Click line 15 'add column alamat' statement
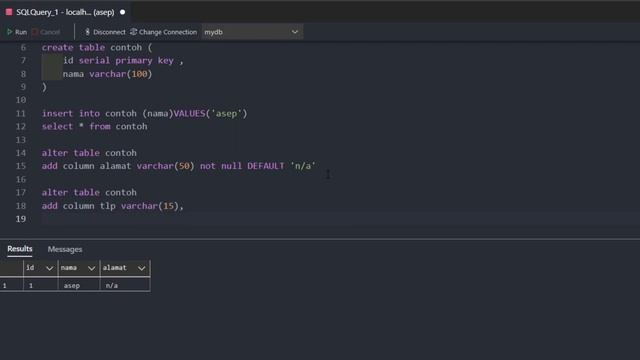640x360 pixels. pos(178,166)
